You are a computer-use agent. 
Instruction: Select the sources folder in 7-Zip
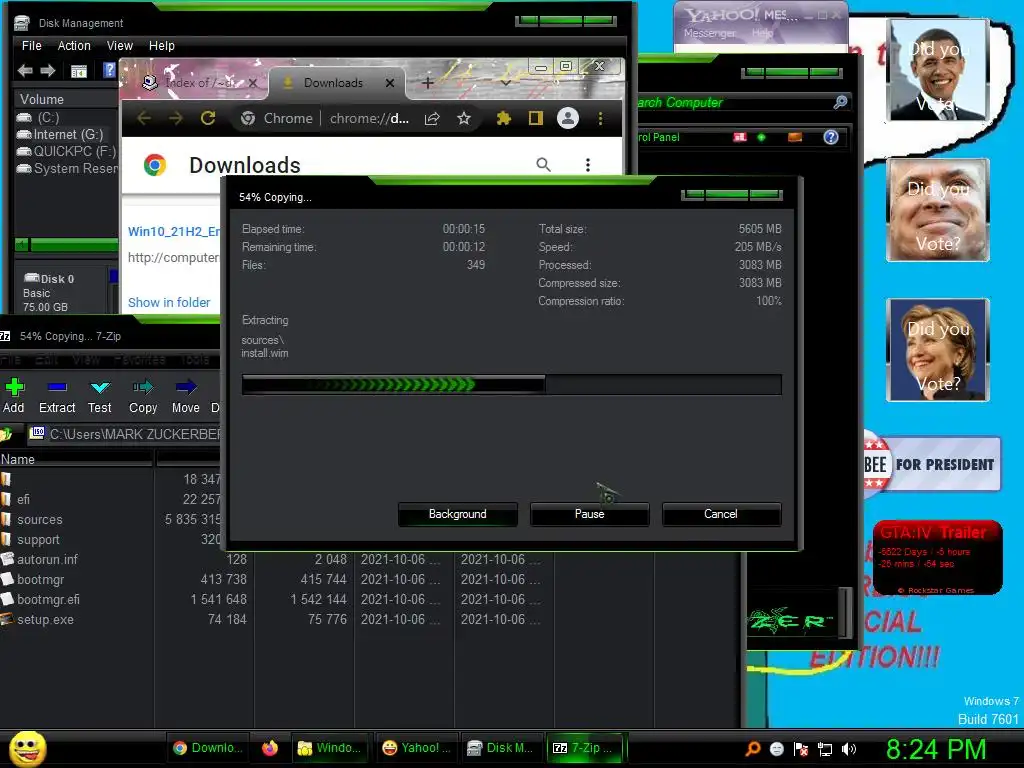[x=40, y=520]
